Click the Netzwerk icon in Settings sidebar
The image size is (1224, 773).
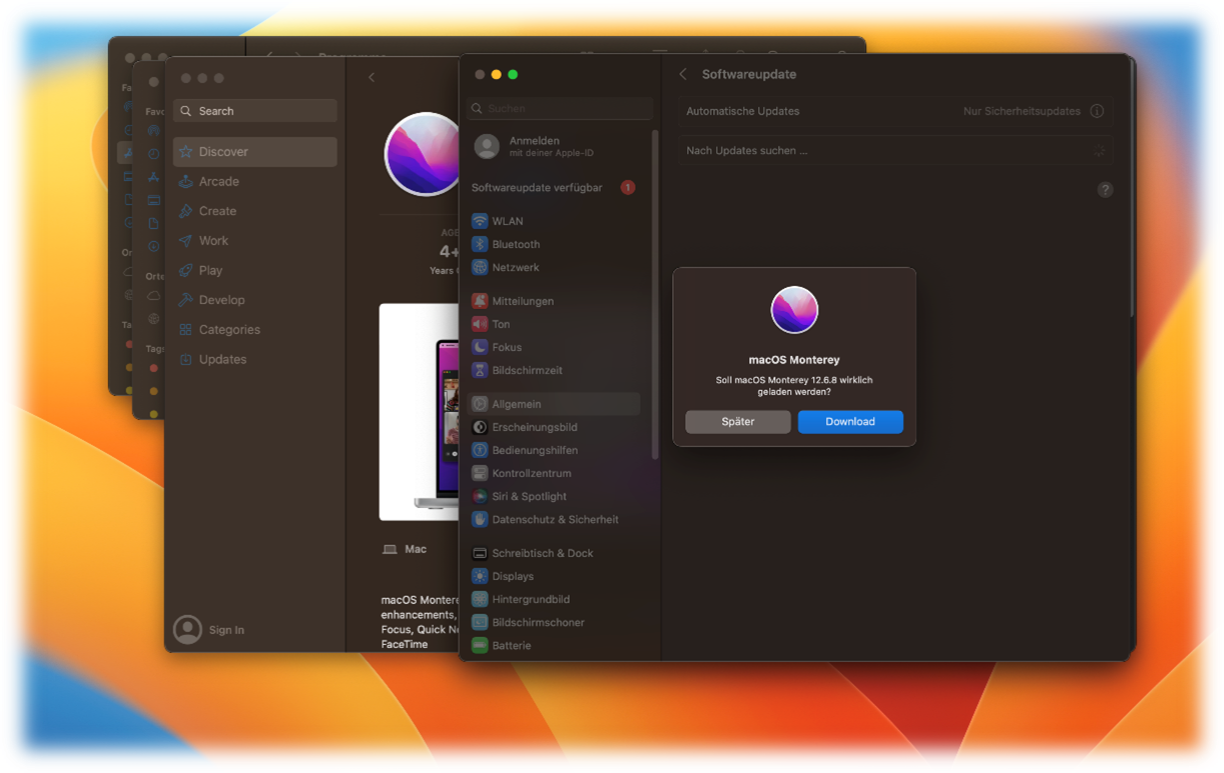coord(480,268)
